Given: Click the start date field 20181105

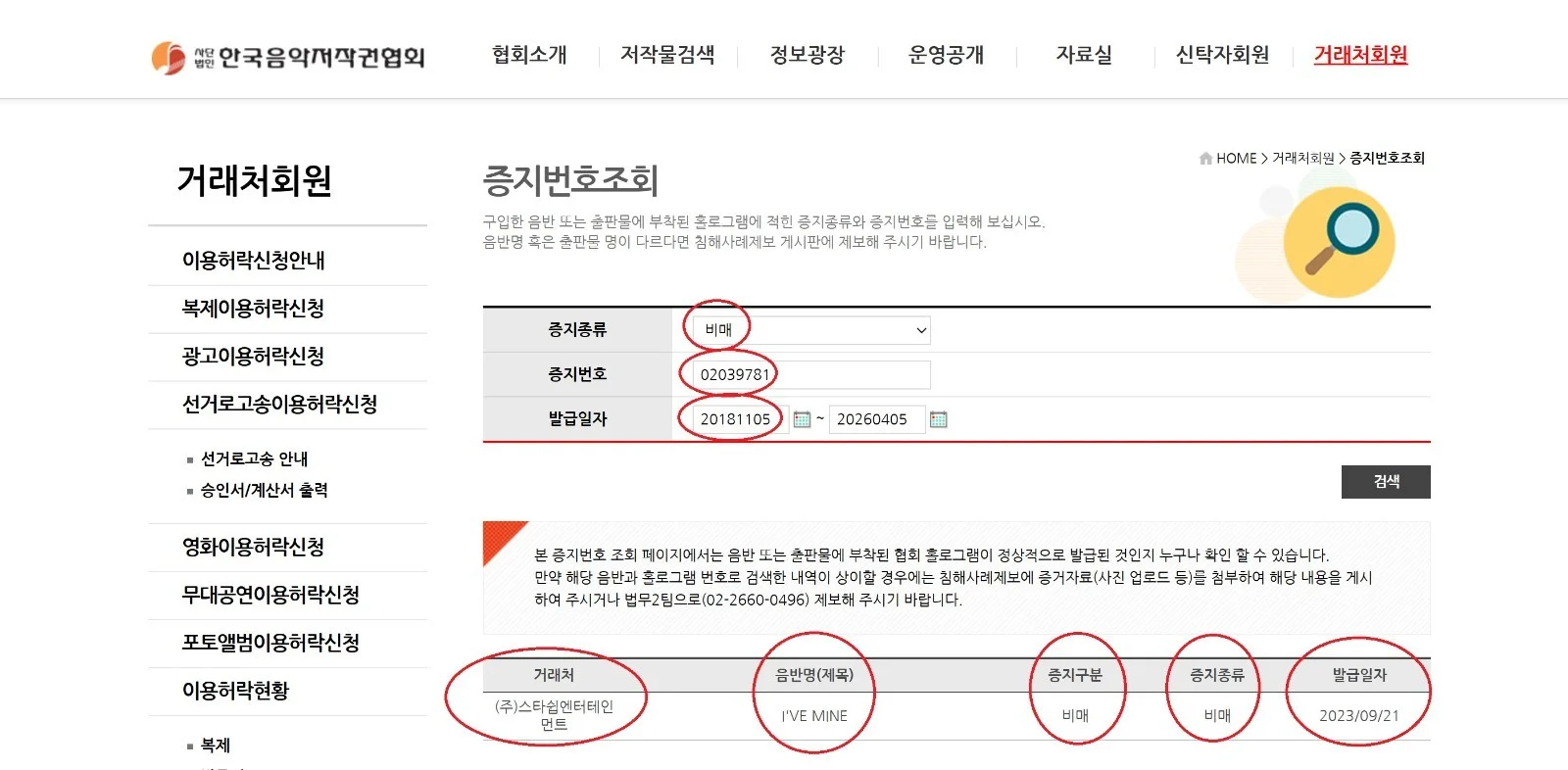Looking at the screenshot, I should pyautogui.click(x=740, y=419).
